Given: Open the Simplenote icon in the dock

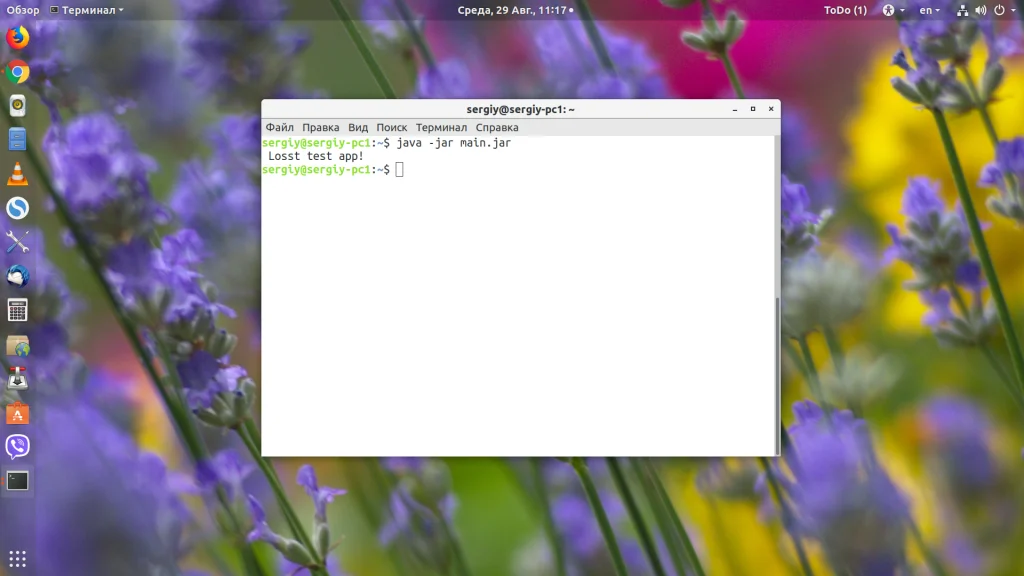Looking at the screenshot, I should (18, 208).
